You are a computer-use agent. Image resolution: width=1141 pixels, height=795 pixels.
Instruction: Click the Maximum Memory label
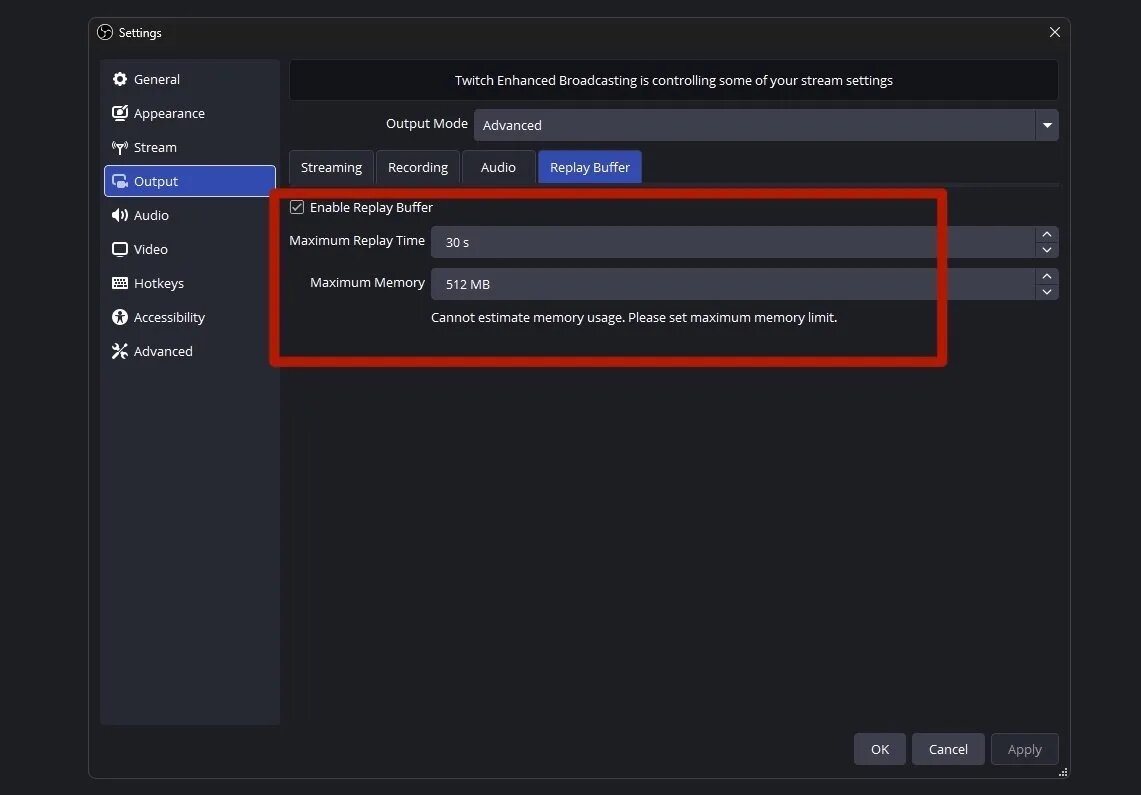click(x=367, y=283)
